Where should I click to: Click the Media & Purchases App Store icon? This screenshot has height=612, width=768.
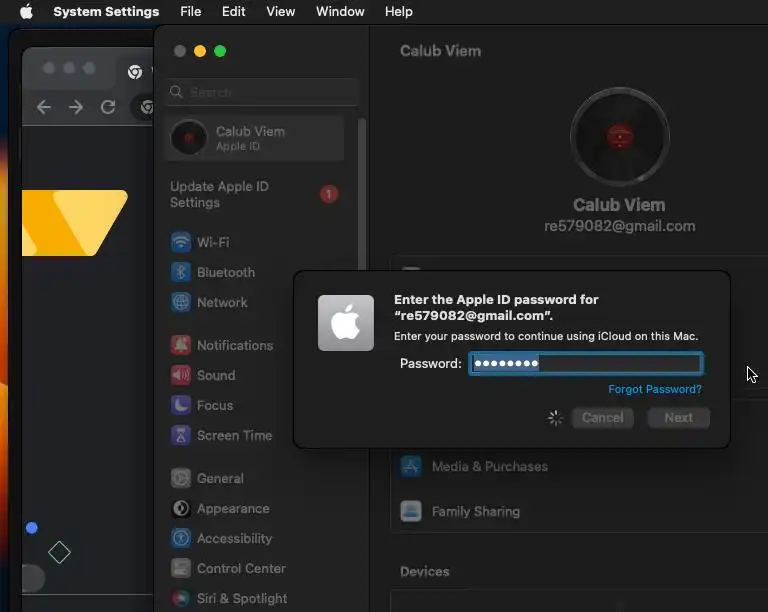pyautogui.click(x=411, y=466)
